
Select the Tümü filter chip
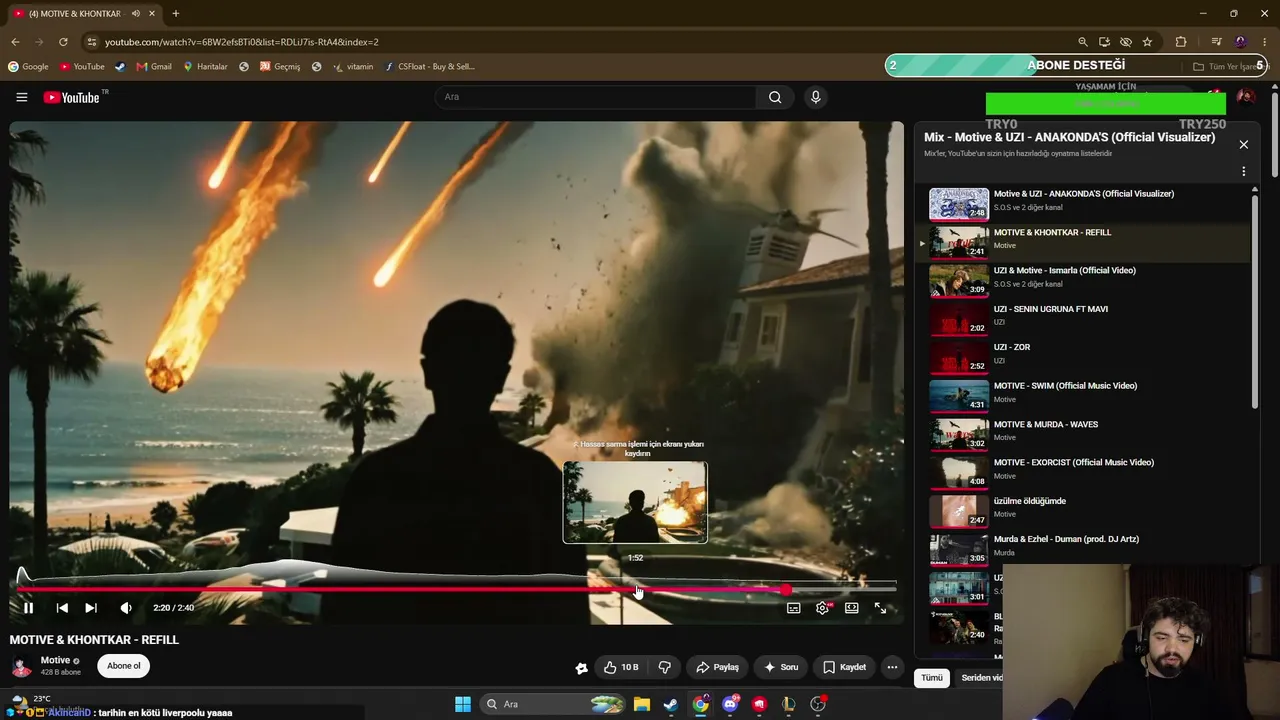pos(932,678)
